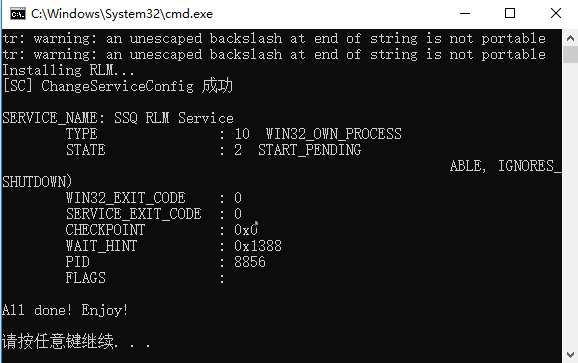Click the WIN32_OWN_PROCESS type value
The image size is (578, 363).
click(x=334, y=134)
